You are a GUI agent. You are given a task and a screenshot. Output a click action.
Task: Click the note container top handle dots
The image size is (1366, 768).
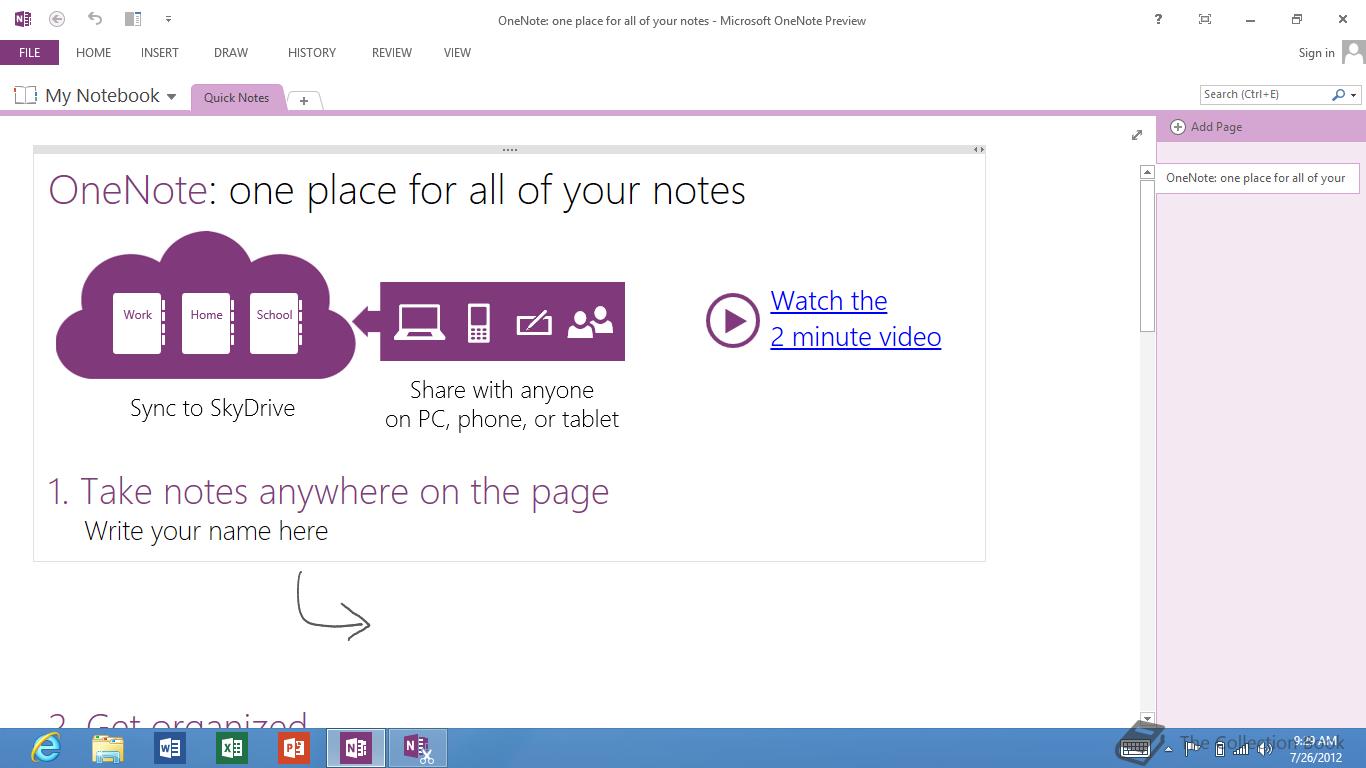(x=510, y=150)
